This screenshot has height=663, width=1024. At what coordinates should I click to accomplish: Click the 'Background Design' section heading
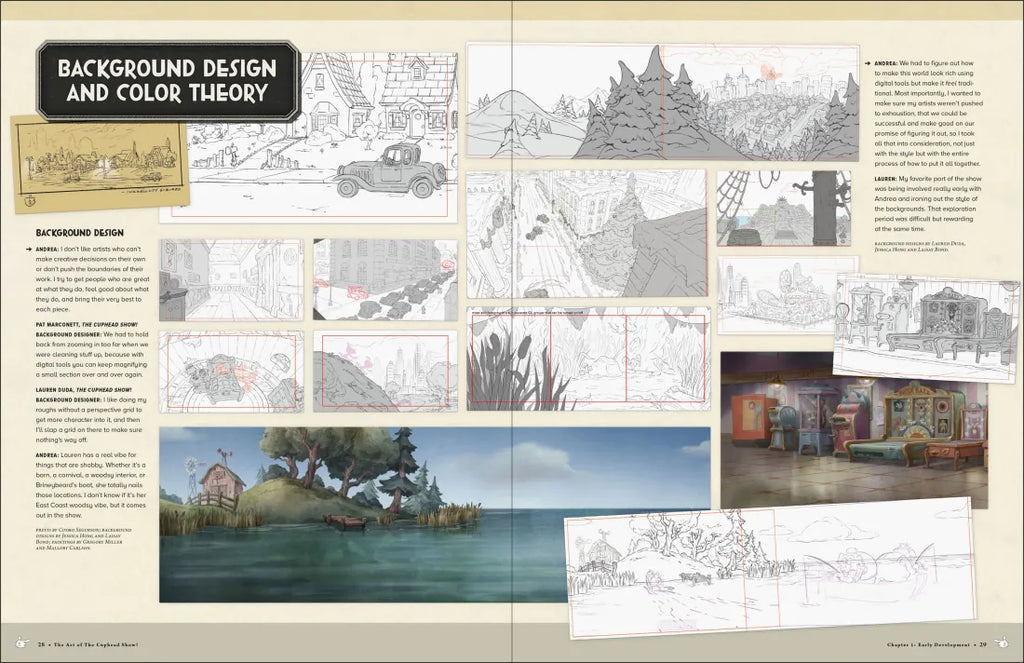(x=79, y=233)
